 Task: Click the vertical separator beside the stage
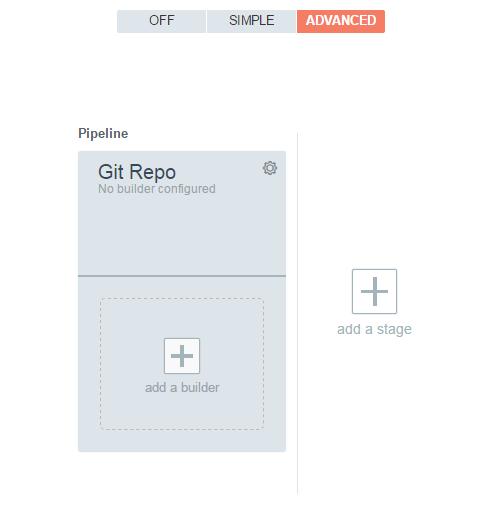(297, 313)
